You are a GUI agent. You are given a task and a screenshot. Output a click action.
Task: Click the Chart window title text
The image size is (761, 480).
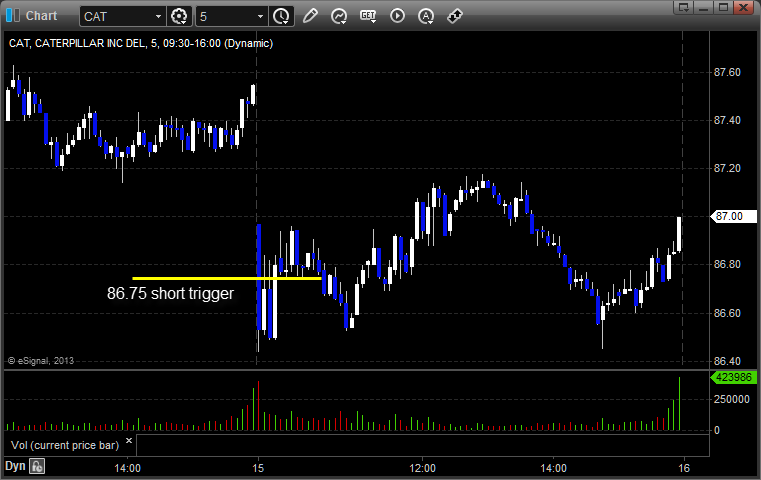[x=41, y=16]
